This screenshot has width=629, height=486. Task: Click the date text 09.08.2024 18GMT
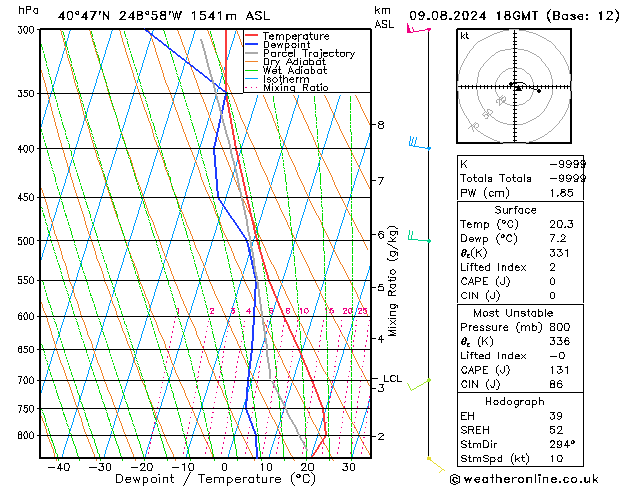pyautogui.click(x=473, y=16)
